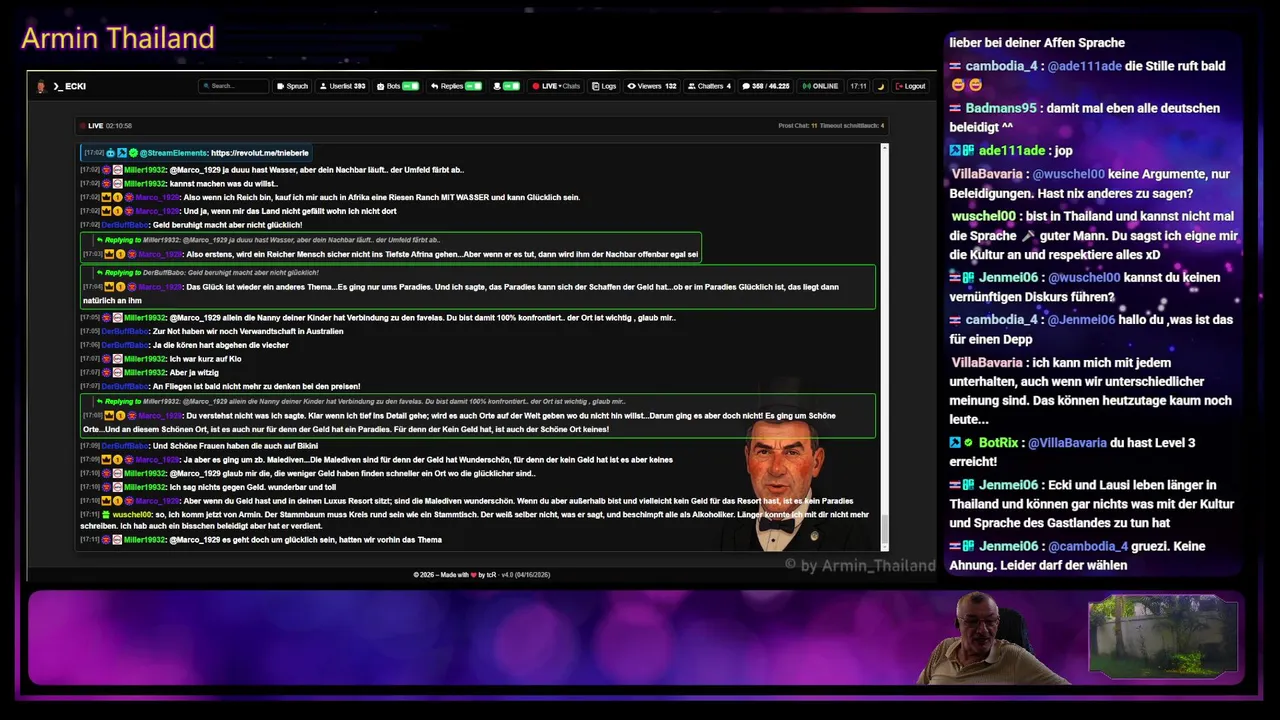Click 'Aber ja witzig' message text
This screenshot has width=1280, height=720.
[194, 372]
